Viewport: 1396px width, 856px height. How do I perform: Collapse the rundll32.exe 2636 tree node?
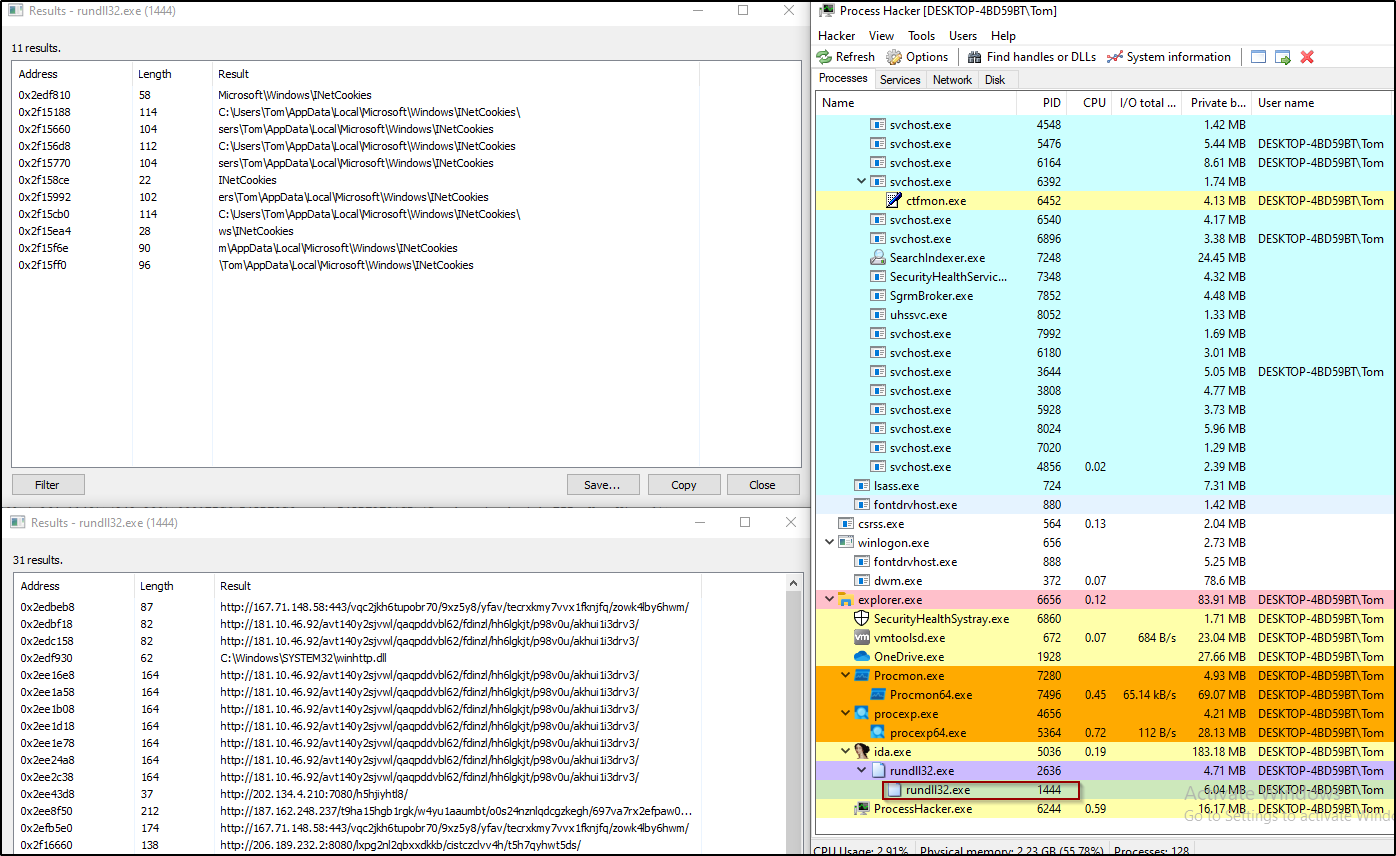coord(862,771)
